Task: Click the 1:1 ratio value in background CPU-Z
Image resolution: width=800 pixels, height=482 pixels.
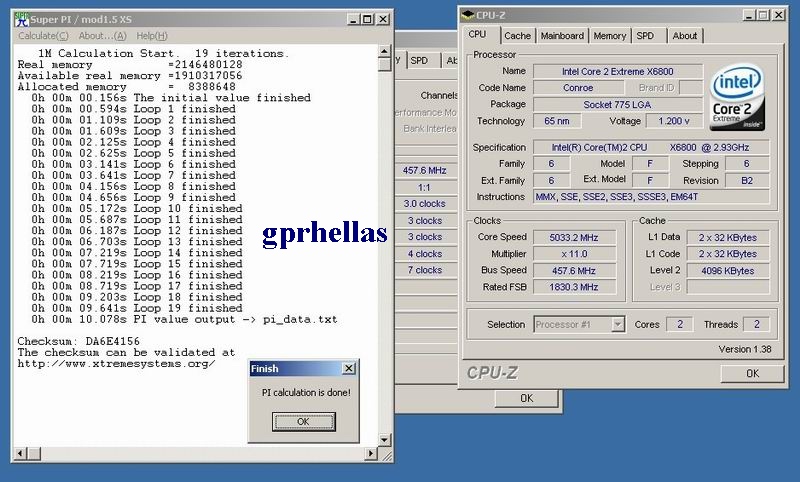Action: point(424,187)
